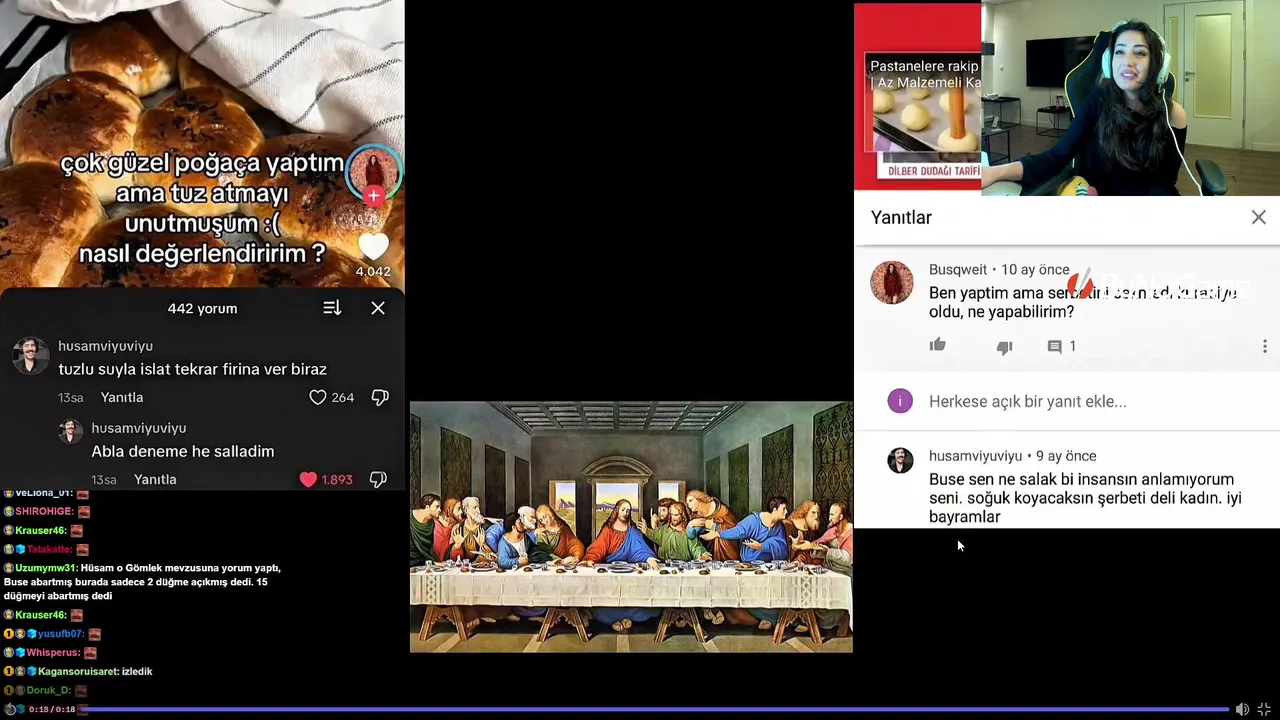Open husamviyuviyu's avatar in YouTube replies
The width and height of the screenshot is (1280, 720).
pos(900,460)
